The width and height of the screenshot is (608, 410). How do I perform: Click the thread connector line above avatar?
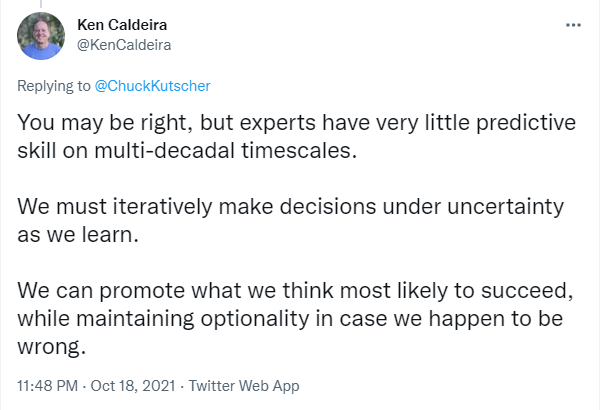41,4
